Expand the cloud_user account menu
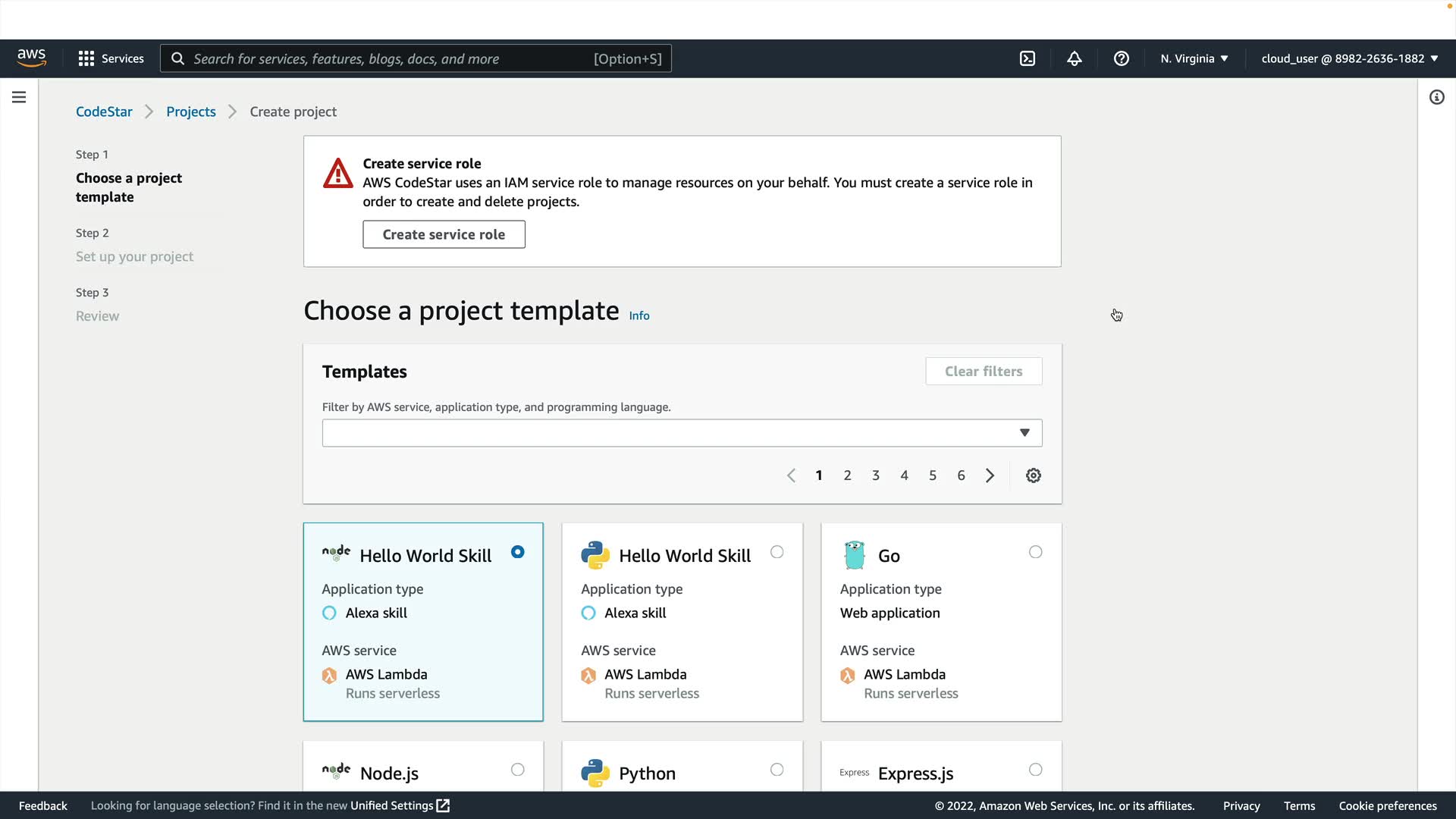 point(1349,58)
